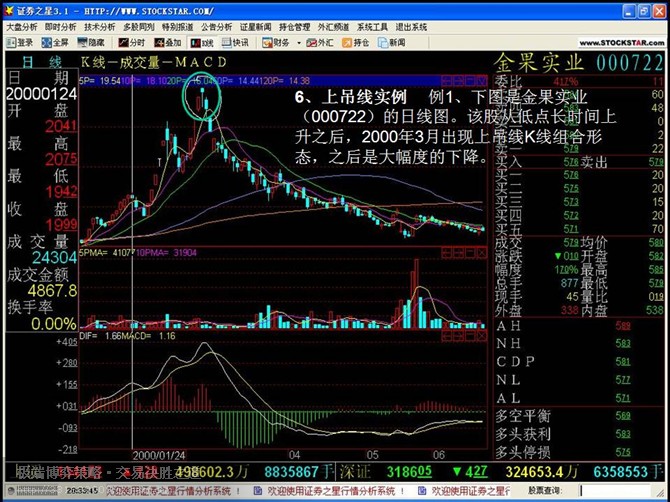Click the 退出系统 menu item
Image resolution: width=670 pixels, height=502 pixels.
[x=411, y=27]
